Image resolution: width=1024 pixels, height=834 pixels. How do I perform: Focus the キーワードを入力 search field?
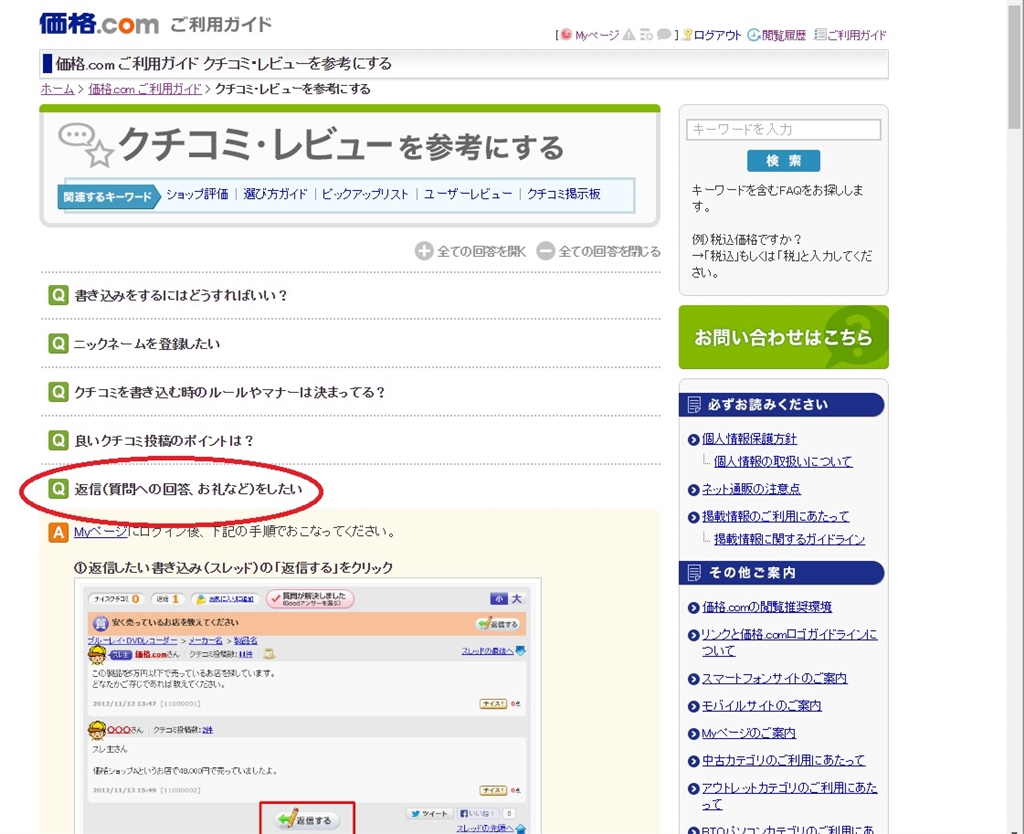click(x=783, y=129)
